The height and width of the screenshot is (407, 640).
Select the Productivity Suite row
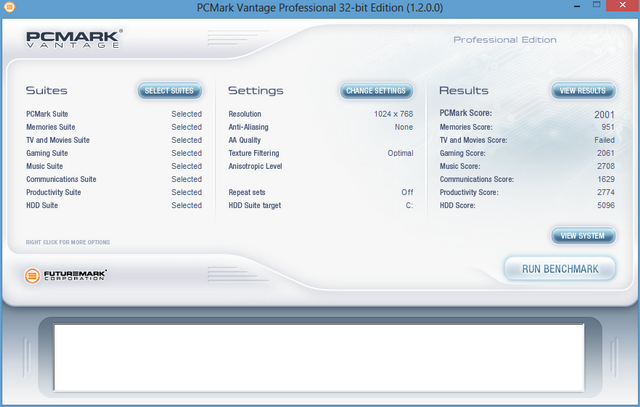pos(114,192)
